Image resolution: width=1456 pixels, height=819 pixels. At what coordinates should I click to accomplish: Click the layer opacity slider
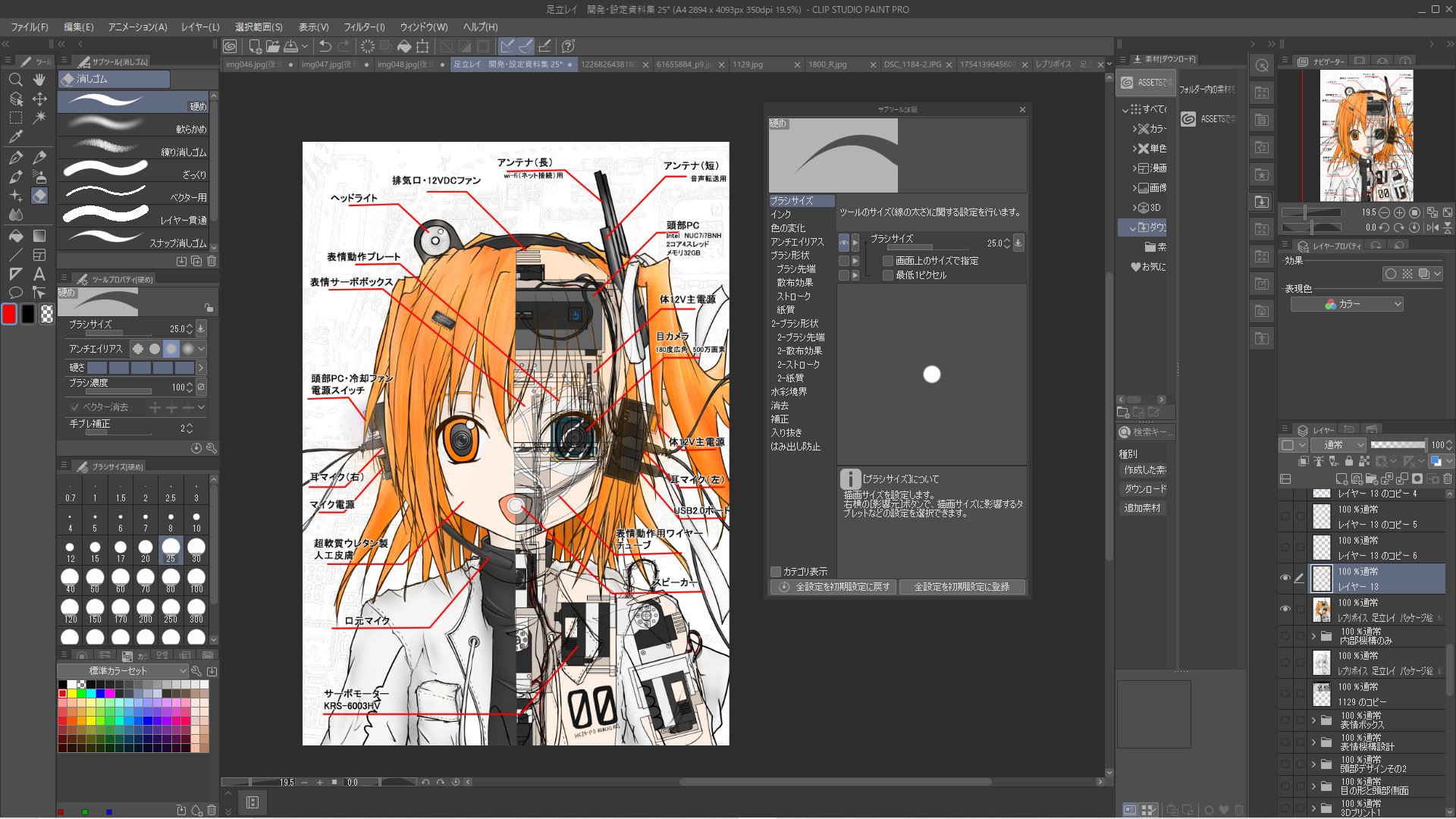(x=1398, y=445)
